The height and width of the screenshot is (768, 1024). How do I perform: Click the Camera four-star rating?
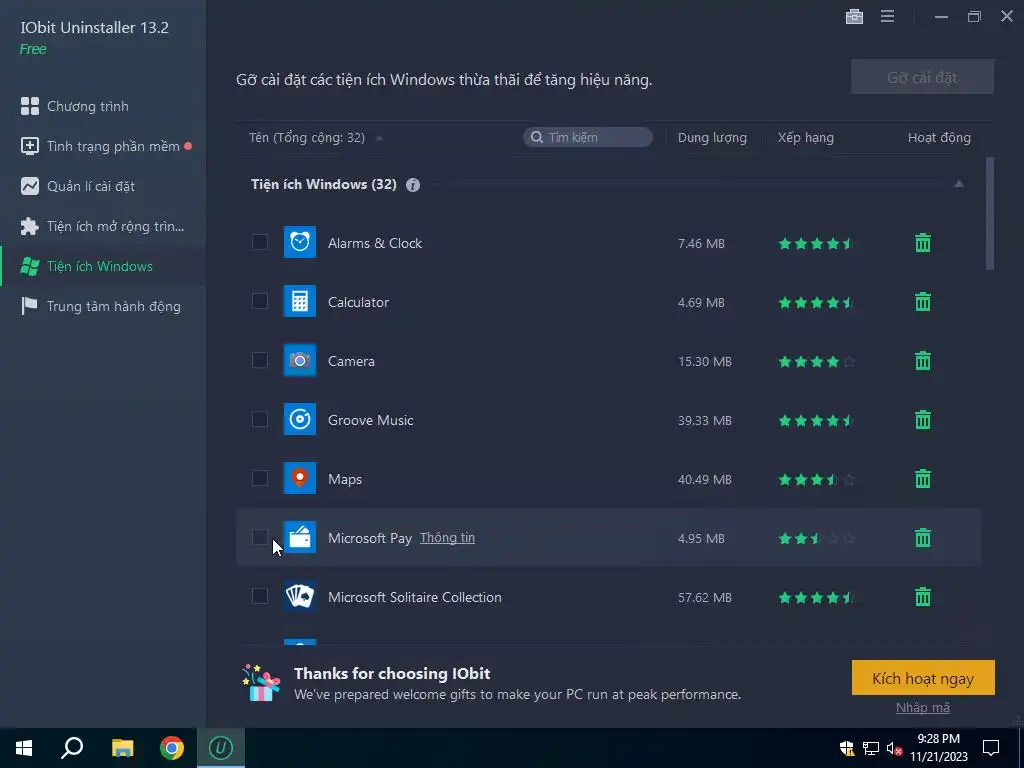point(816,361)
